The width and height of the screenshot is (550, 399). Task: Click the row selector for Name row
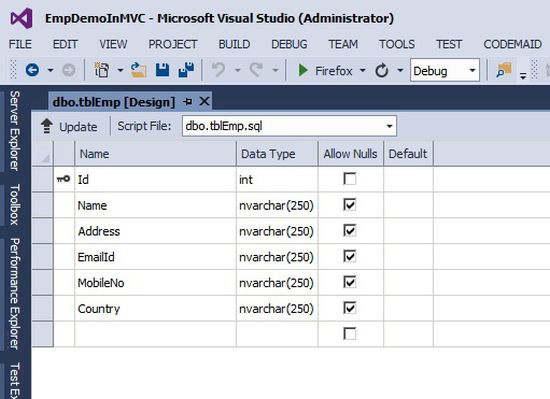pos(42,205)
